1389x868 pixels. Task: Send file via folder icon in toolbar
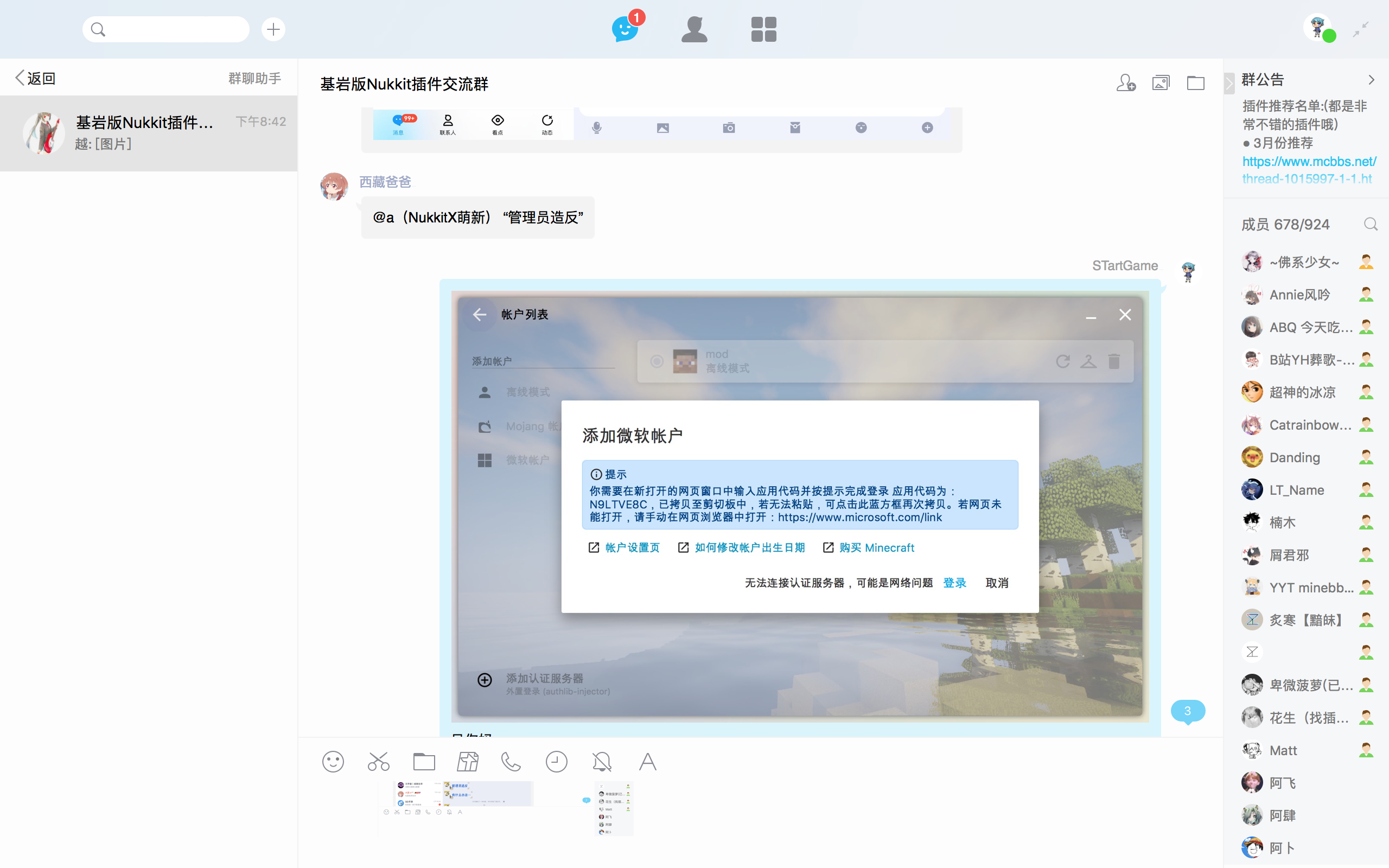tap(424, 761)
